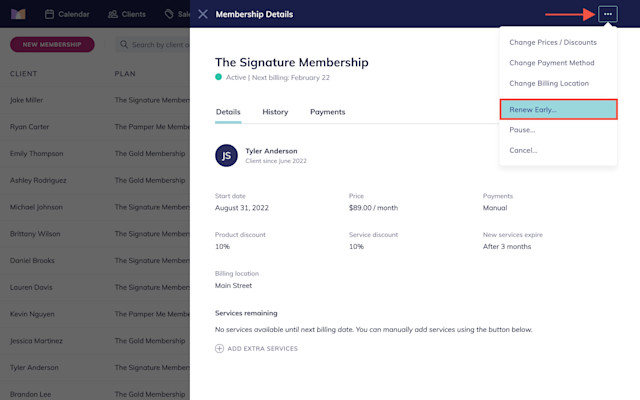Click the New Membership button
This screenshot has width=640, height=400.
[x=52, y=44]
